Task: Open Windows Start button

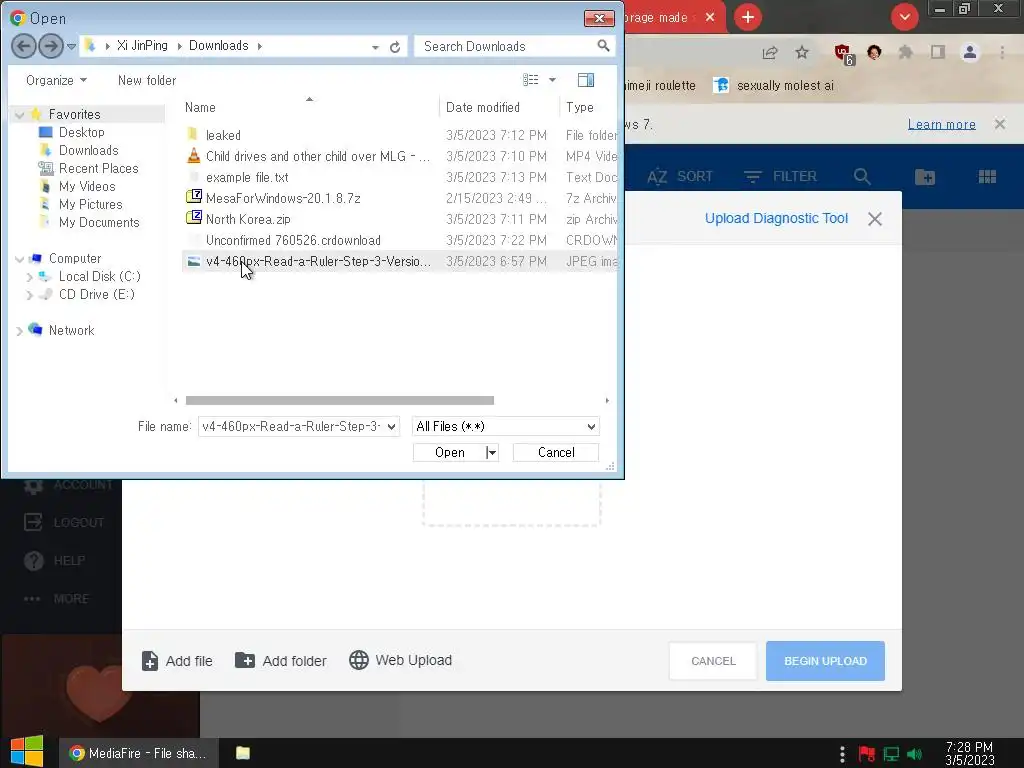Action: [x=27, y=752]
